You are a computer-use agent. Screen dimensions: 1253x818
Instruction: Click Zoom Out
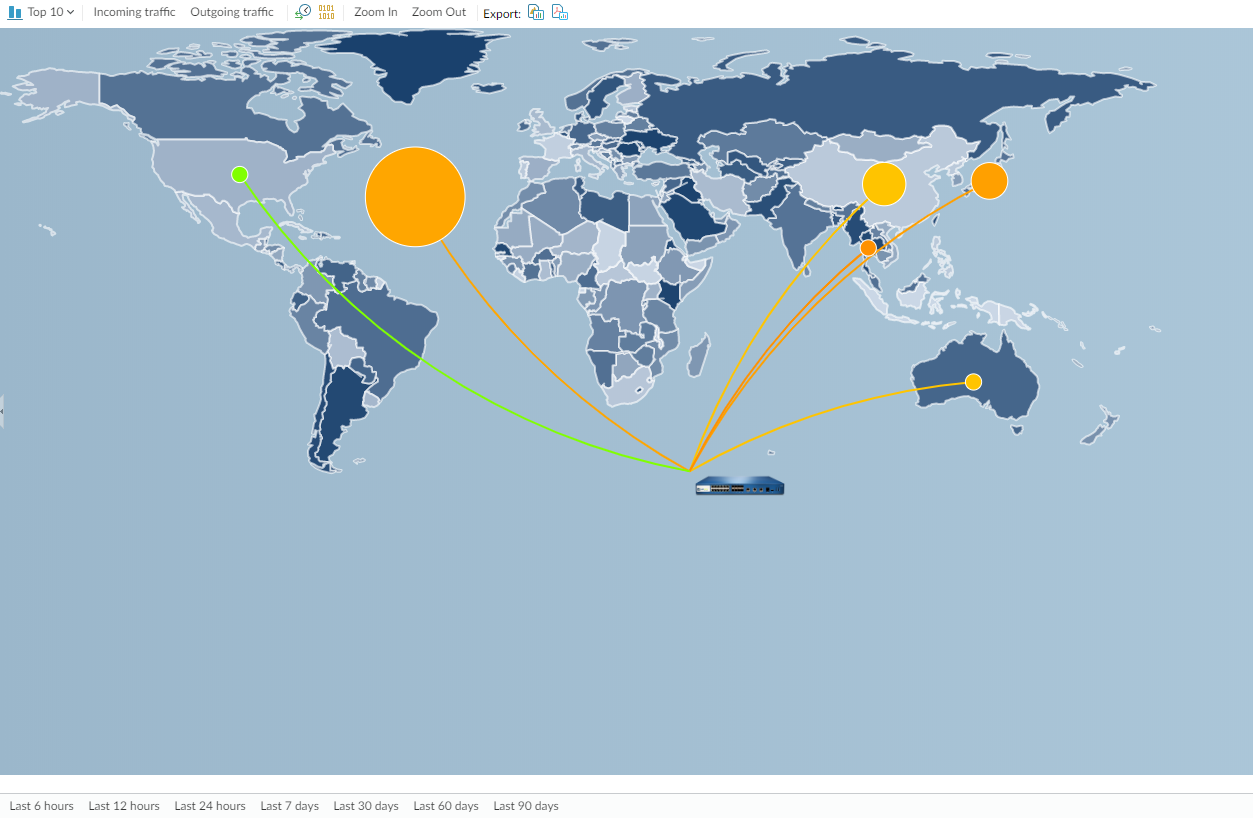click(439, 12)
